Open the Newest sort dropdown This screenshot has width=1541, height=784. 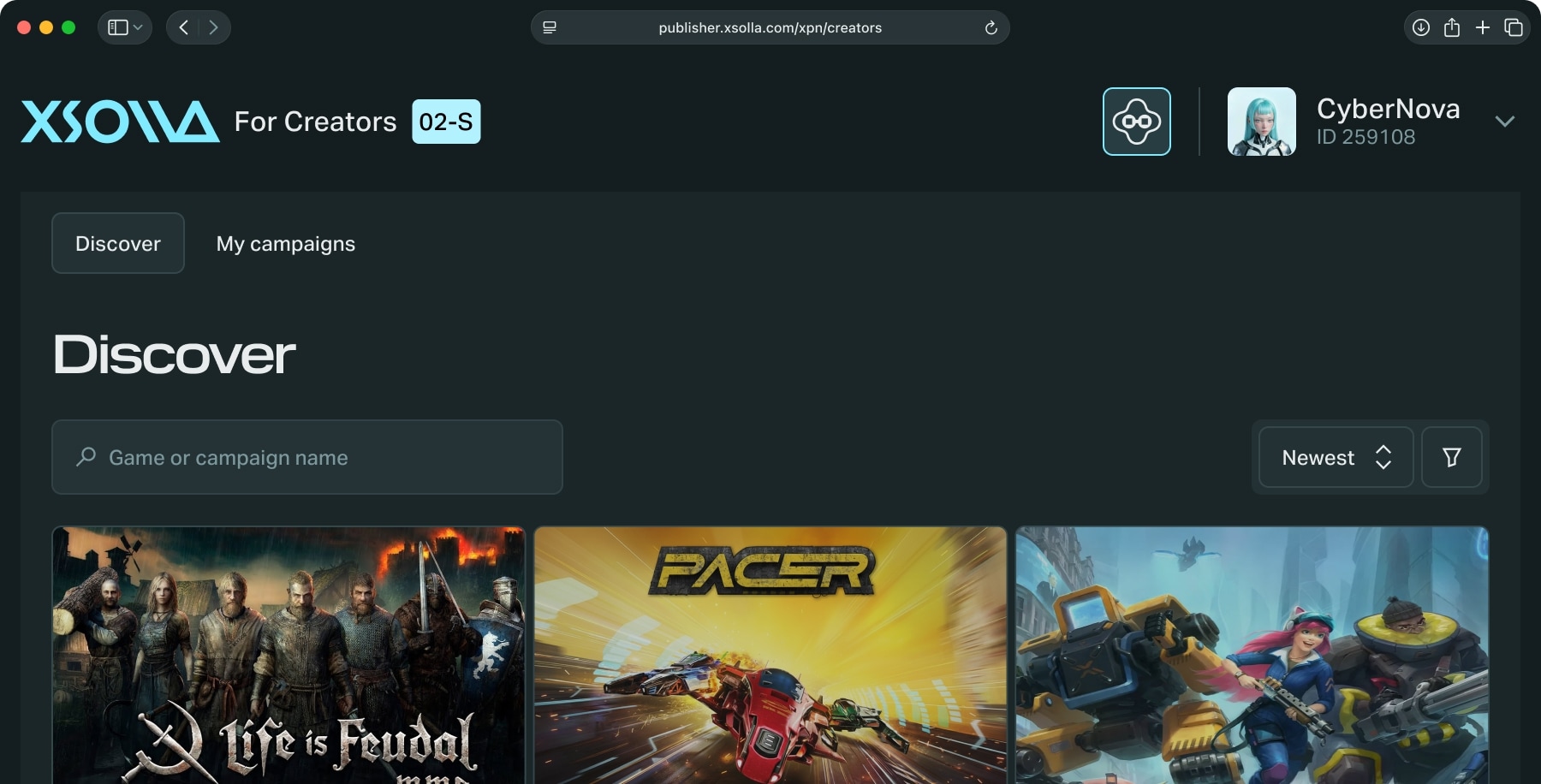point(1336,457)
